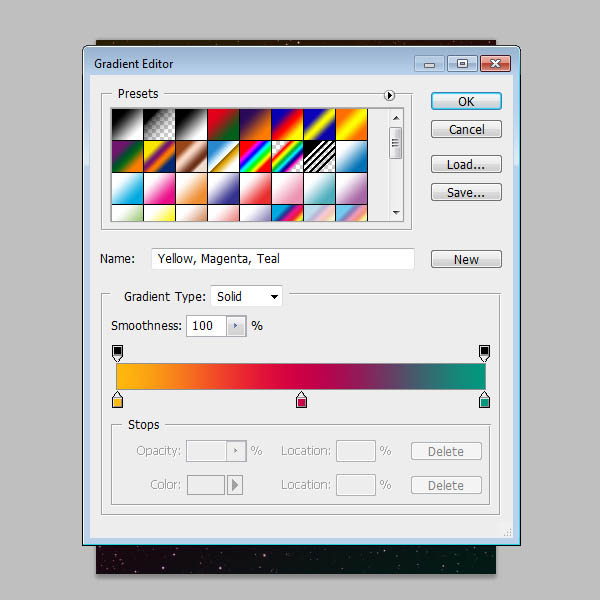Screen dimensions: 600x600
Task: Open the Presets flyout menu arrow
Action: [389, 95]
